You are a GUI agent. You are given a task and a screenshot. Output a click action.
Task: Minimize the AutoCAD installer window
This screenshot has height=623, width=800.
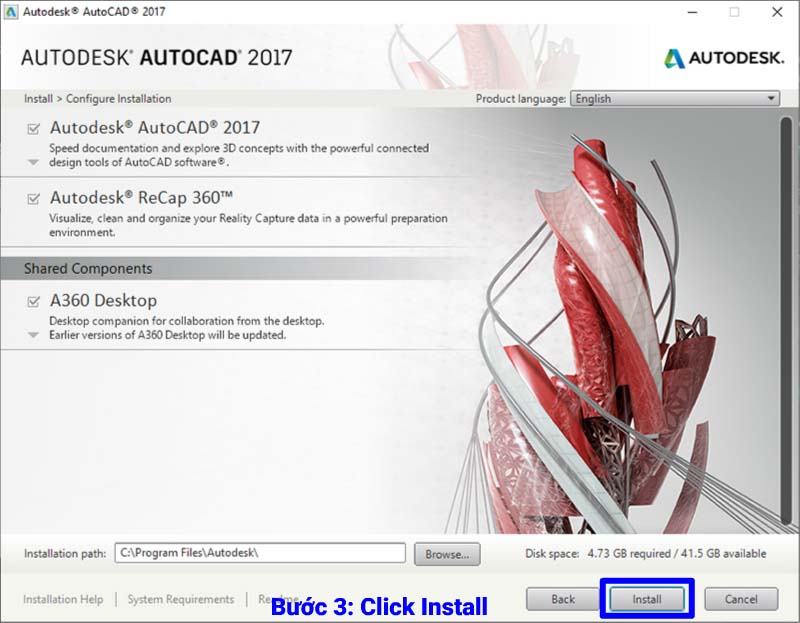click(692, 12)
